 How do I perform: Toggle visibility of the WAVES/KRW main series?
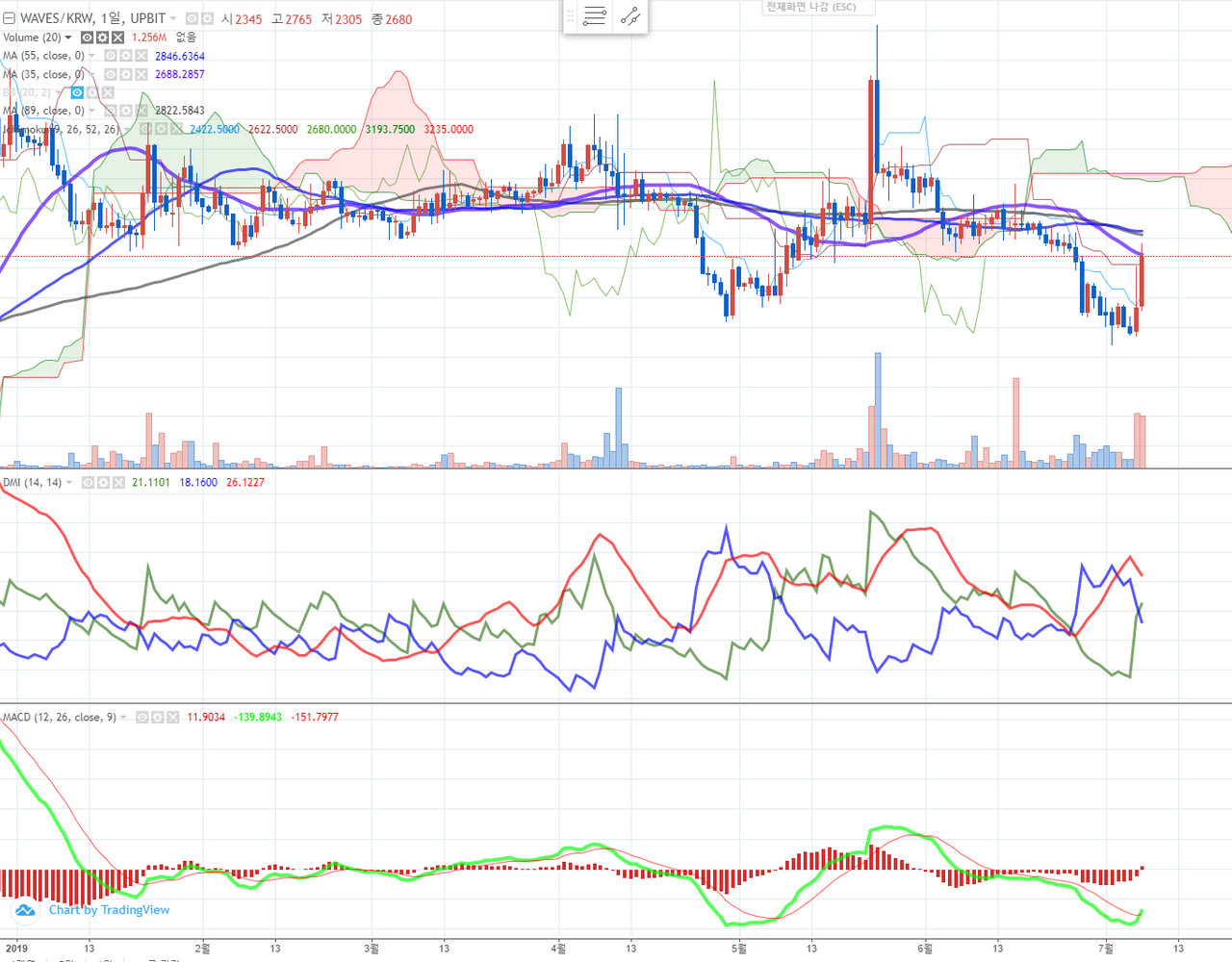192,18
